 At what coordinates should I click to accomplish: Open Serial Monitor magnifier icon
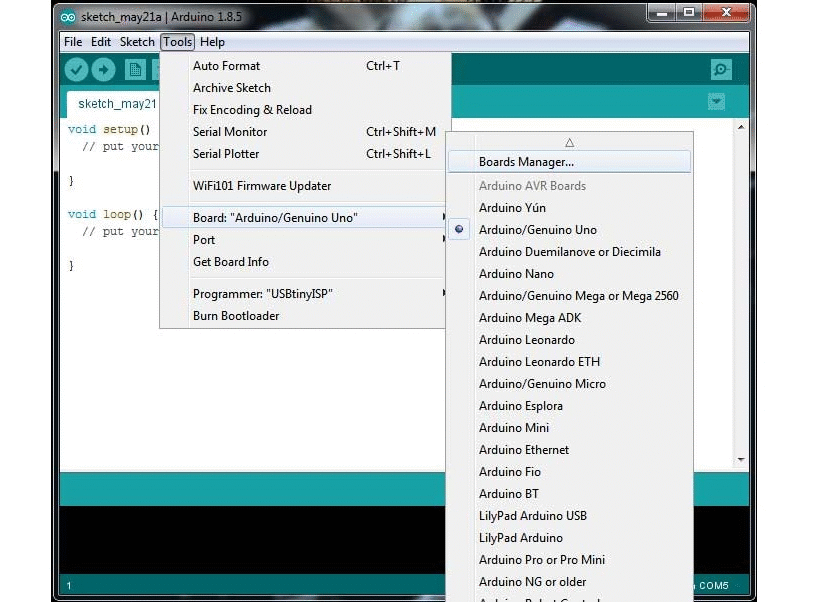tap(721, 69)
